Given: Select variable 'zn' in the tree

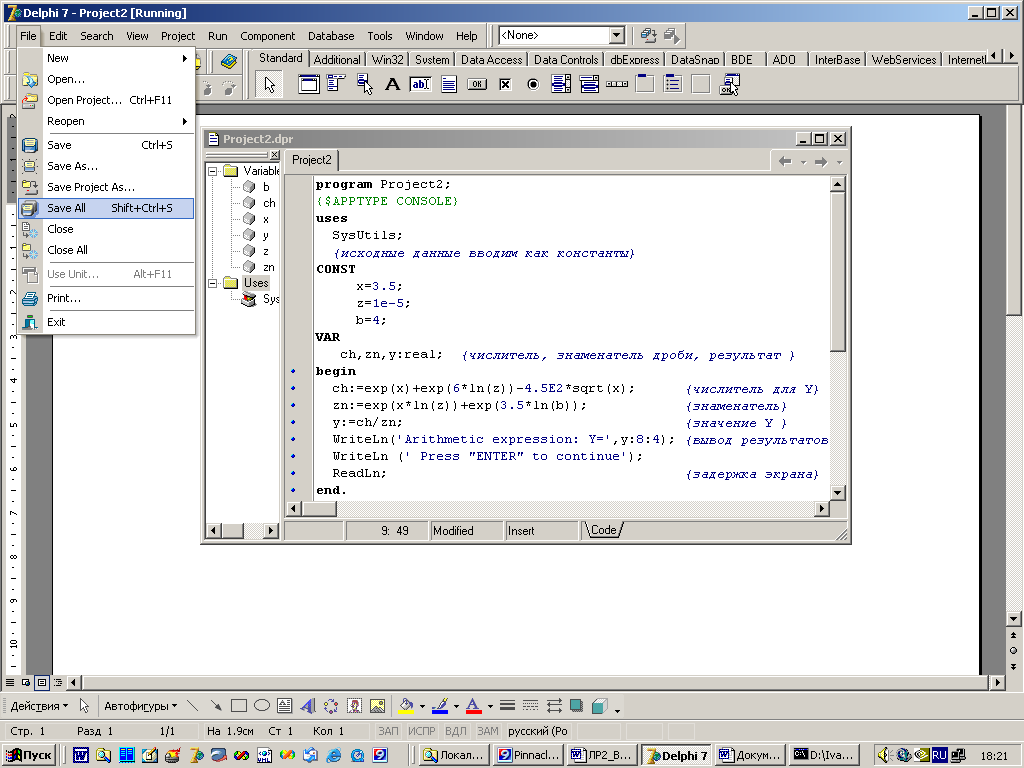Looking at the screenshot, I should [268, 267].
